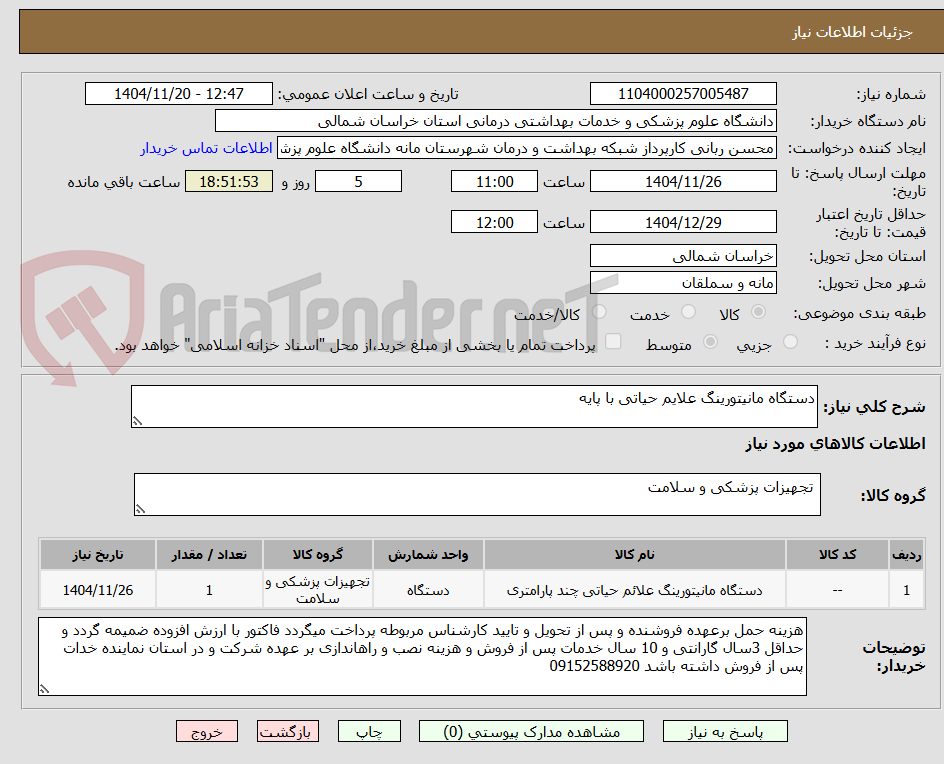The width and height of the screenshot is (944, 764).
Task: Click the unit cell دستگاه in table
Action: (x=428, y=591)
